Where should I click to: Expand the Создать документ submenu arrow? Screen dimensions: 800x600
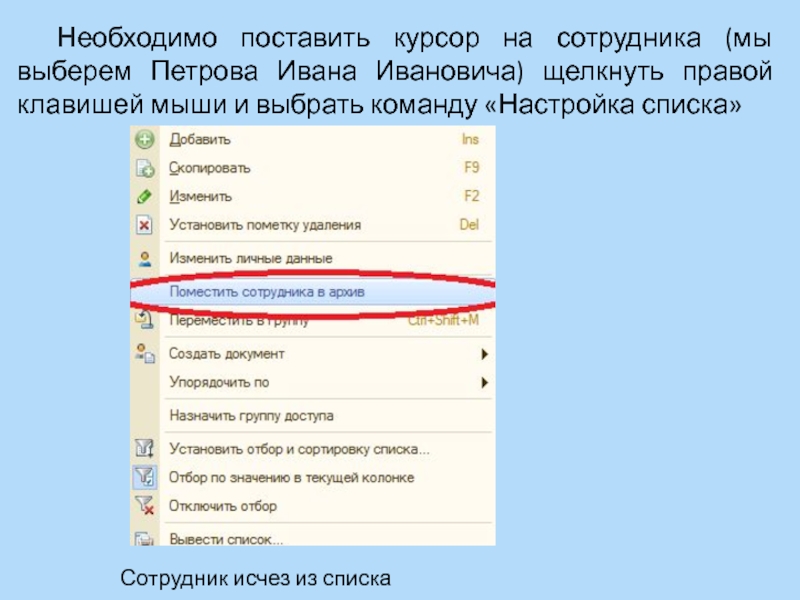pos(484,354)
